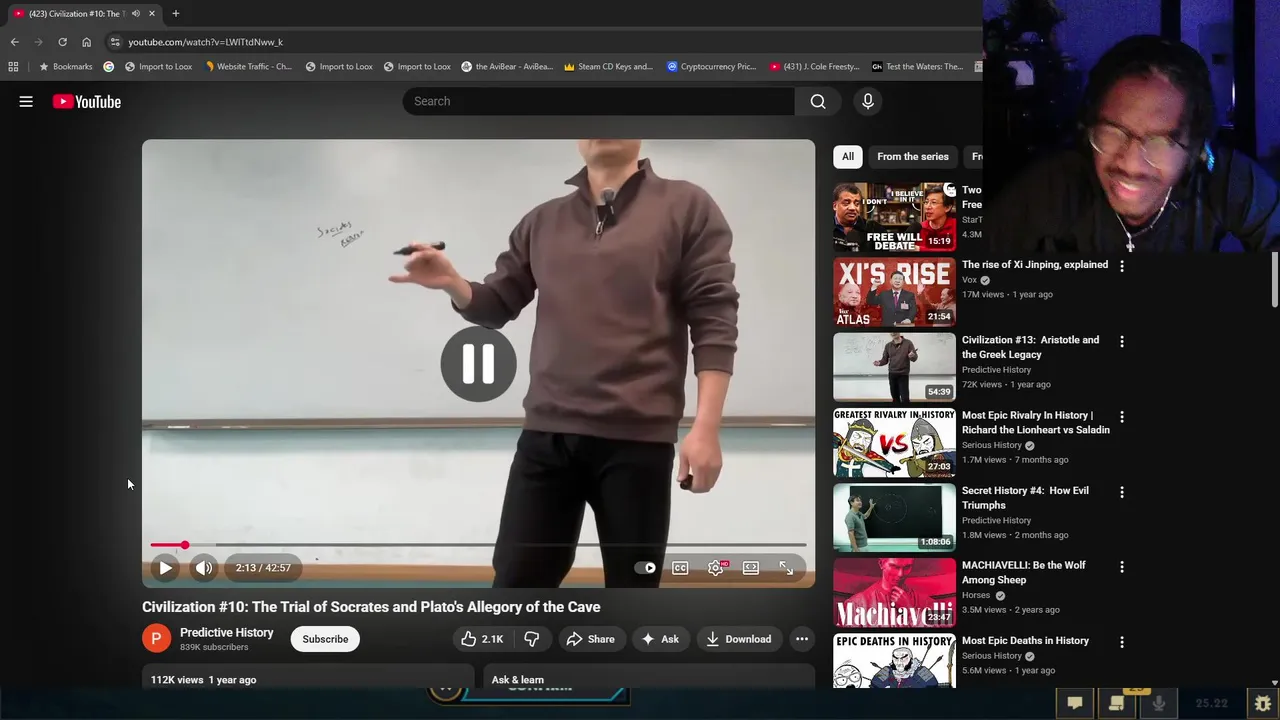Reload the page with the refresh icon
Viewport: 1280px width, 720px height.
62,42
